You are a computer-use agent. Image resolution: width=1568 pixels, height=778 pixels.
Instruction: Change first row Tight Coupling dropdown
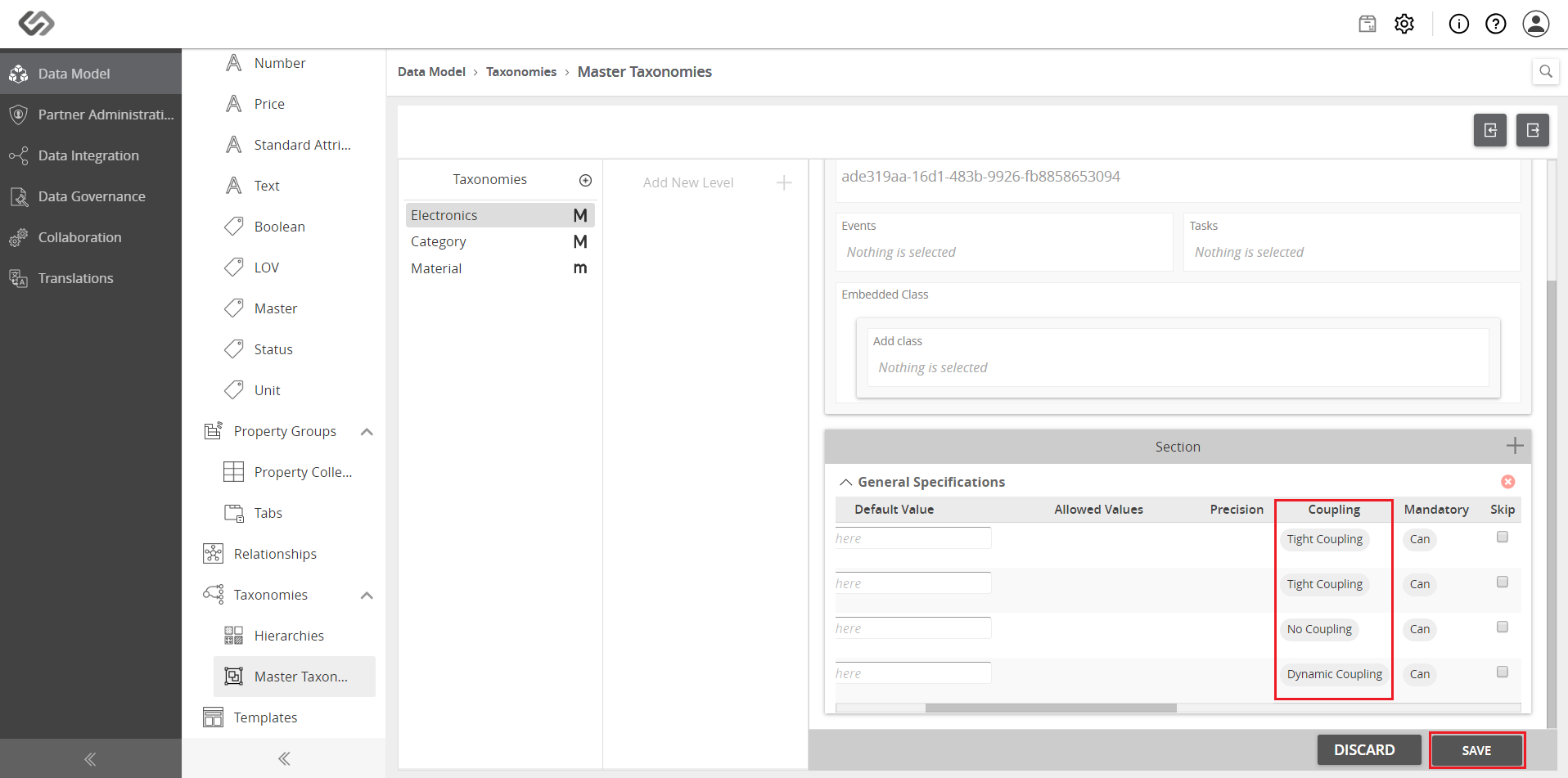tap(1324, 539)
